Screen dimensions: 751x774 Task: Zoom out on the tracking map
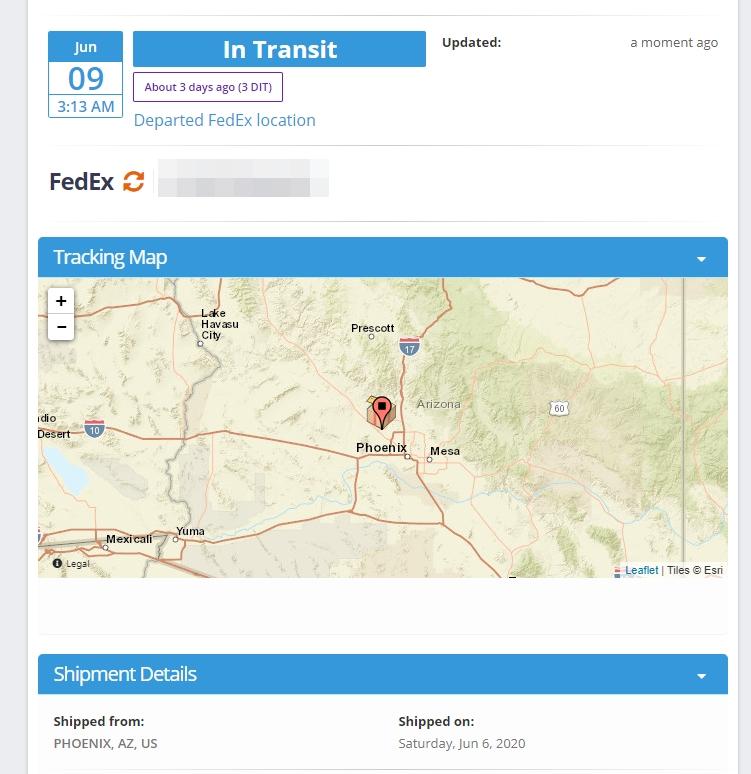coord(61,327)
